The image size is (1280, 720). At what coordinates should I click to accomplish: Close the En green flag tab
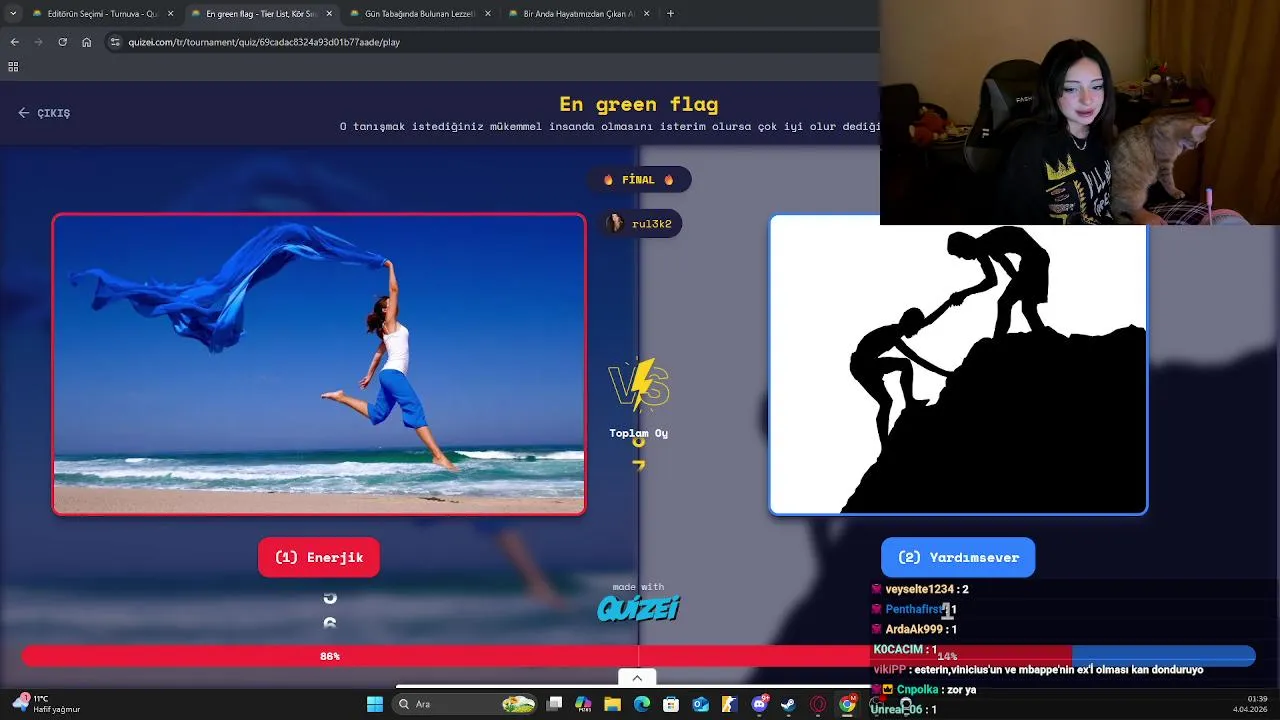pos(329,14)
